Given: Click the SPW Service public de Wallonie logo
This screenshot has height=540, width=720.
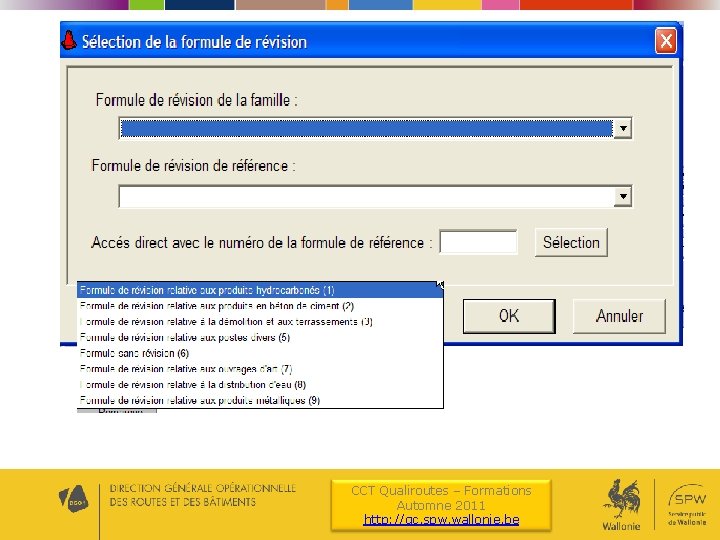Looking at the screenshot, I should click(687, 504).
